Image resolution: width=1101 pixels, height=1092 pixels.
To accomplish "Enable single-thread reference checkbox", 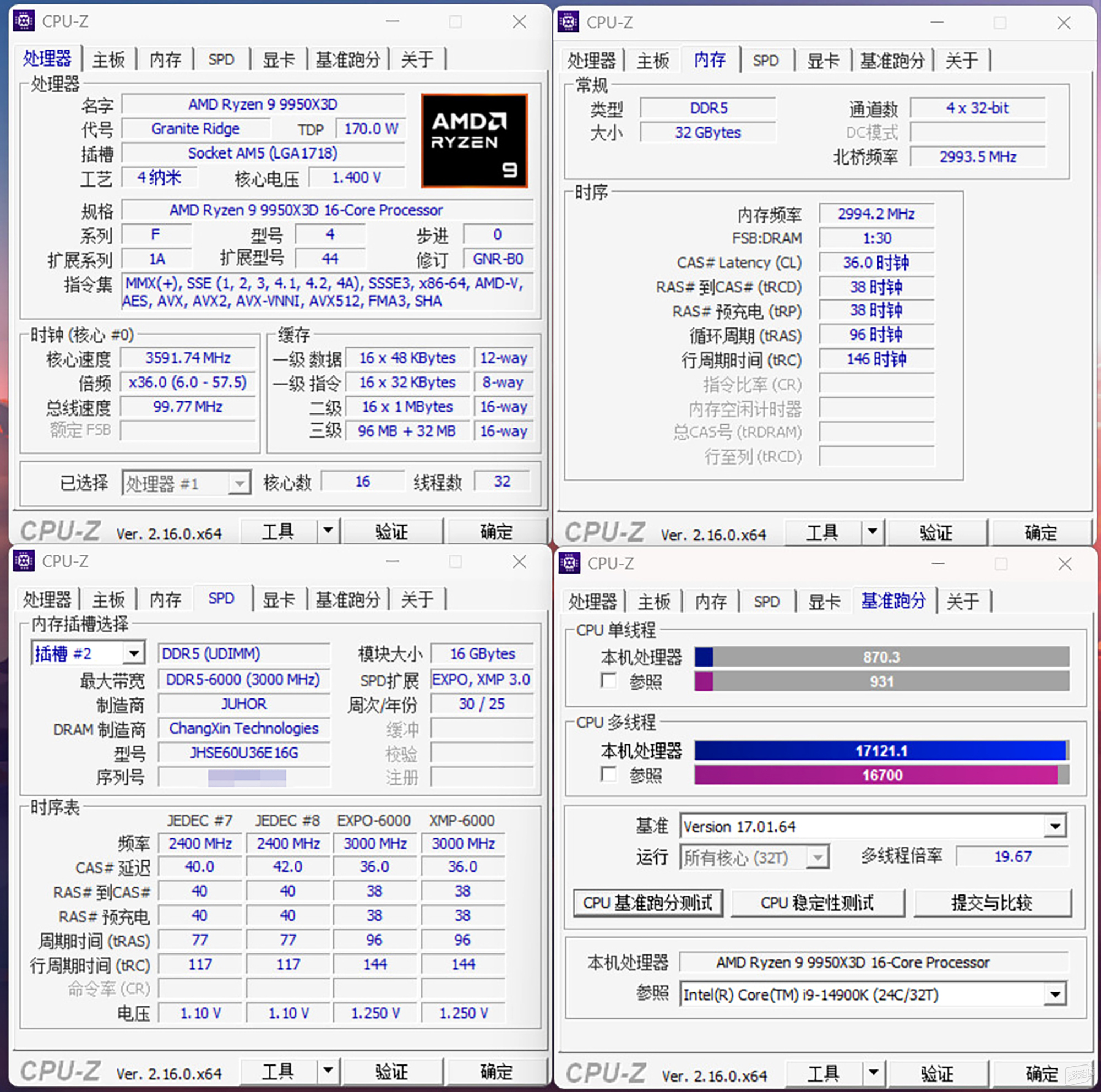I will pos(609,681).
